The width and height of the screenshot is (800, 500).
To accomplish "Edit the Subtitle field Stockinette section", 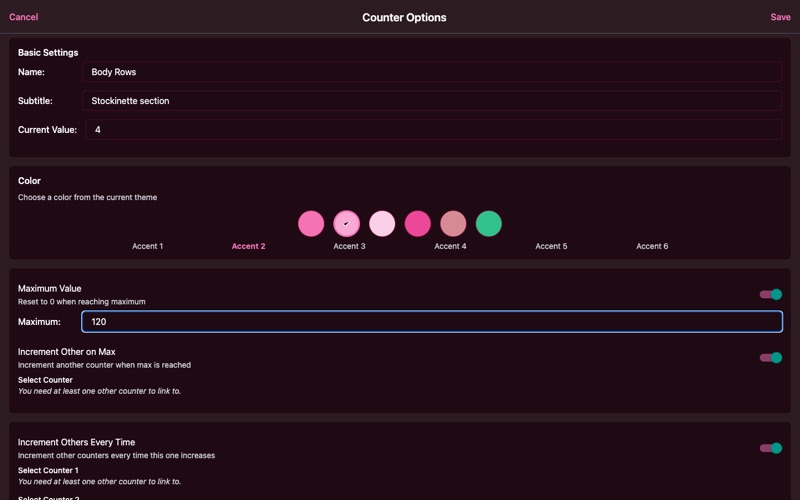I will pyautogui.click(x=432, y=101).
